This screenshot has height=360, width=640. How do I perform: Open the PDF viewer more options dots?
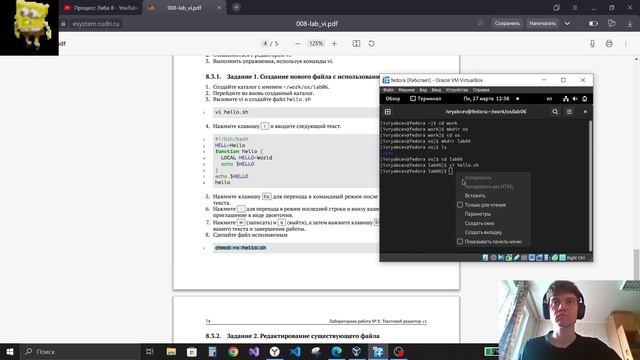(x=626, y=43)
